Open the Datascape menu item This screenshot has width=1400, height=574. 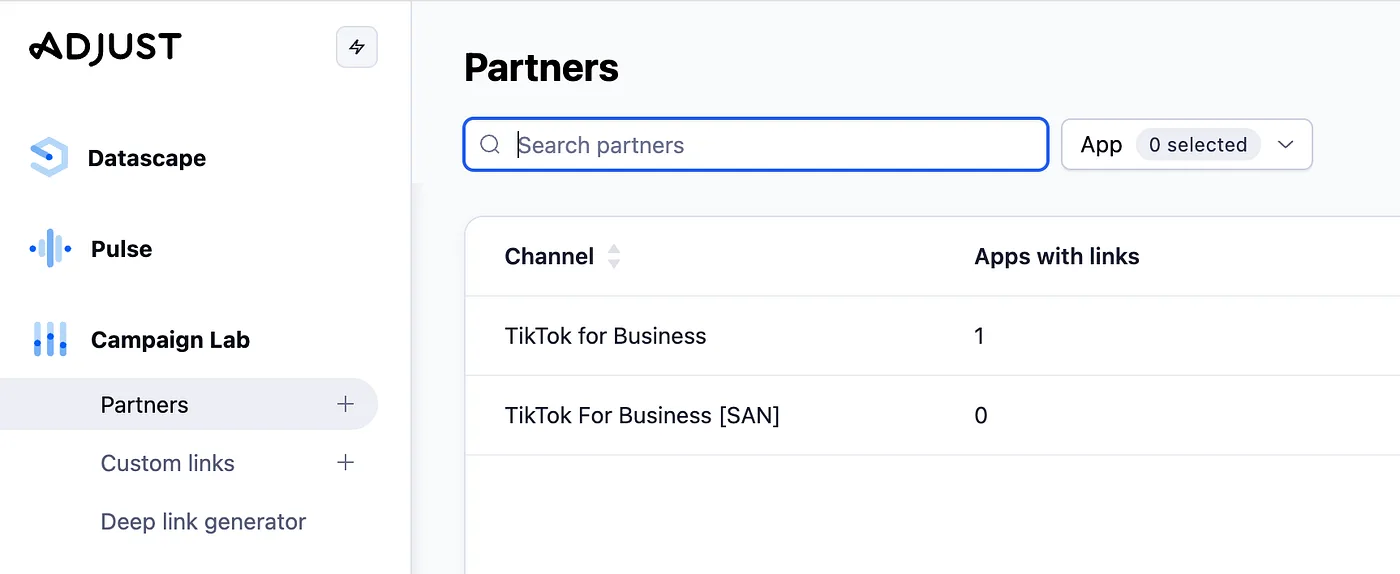pos(147,158)
